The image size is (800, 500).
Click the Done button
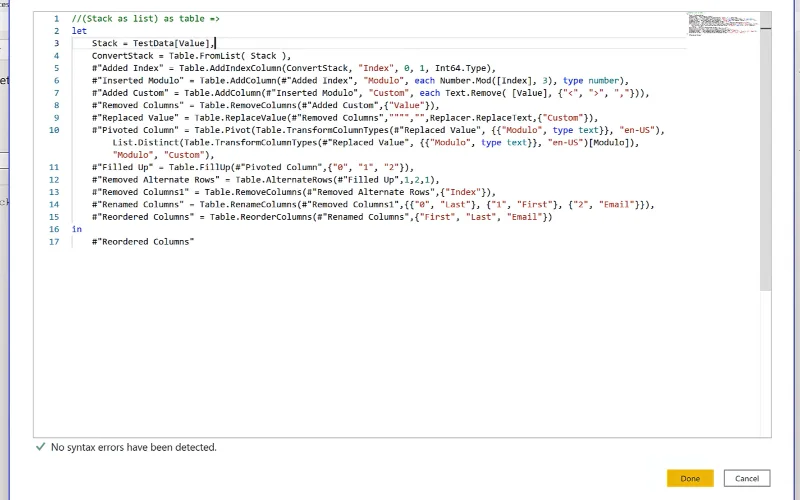[x=690, y=478]
